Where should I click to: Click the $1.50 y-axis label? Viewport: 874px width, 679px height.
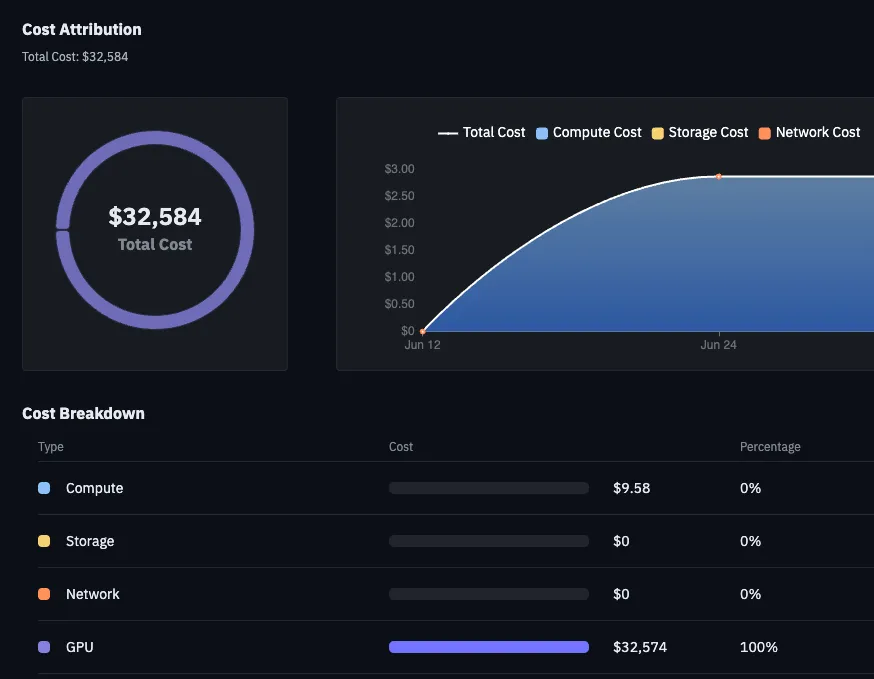click(399, 250)
